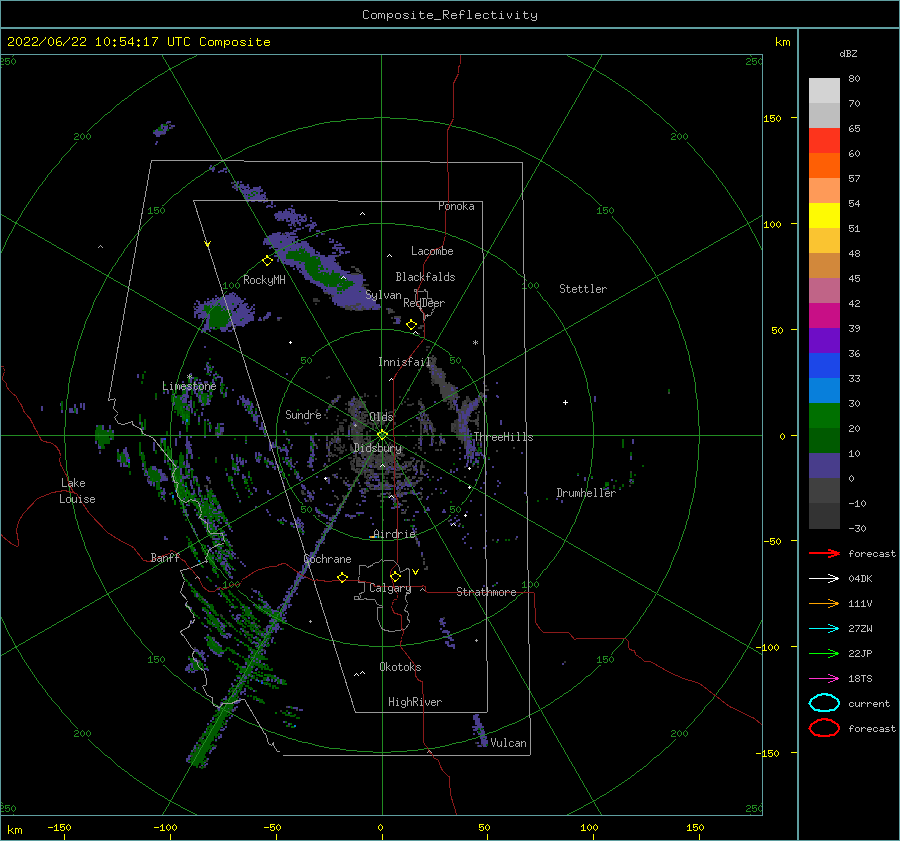Click the yellow diamond marker at radar center
Viewport: 900px width, 841px height.
pos(382,435)
